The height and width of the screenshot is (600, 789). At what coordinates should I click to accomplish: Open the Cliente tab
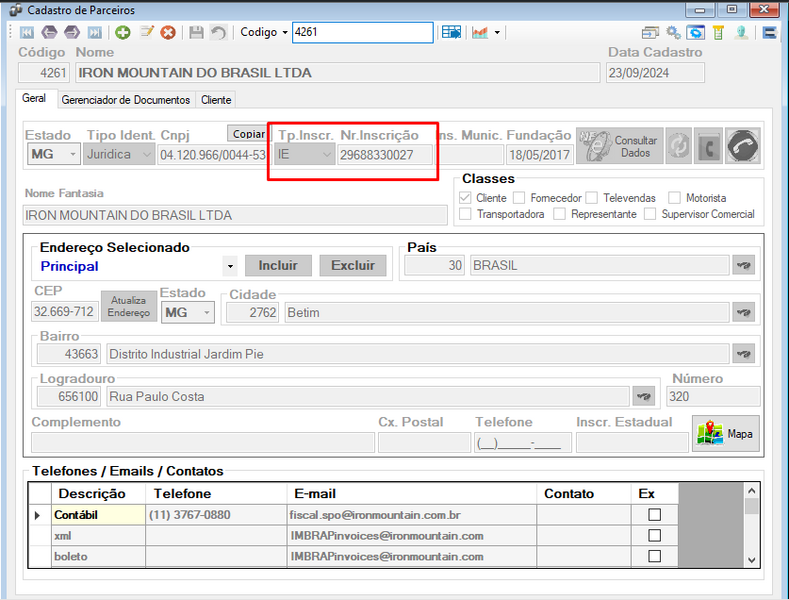point(216,100)
